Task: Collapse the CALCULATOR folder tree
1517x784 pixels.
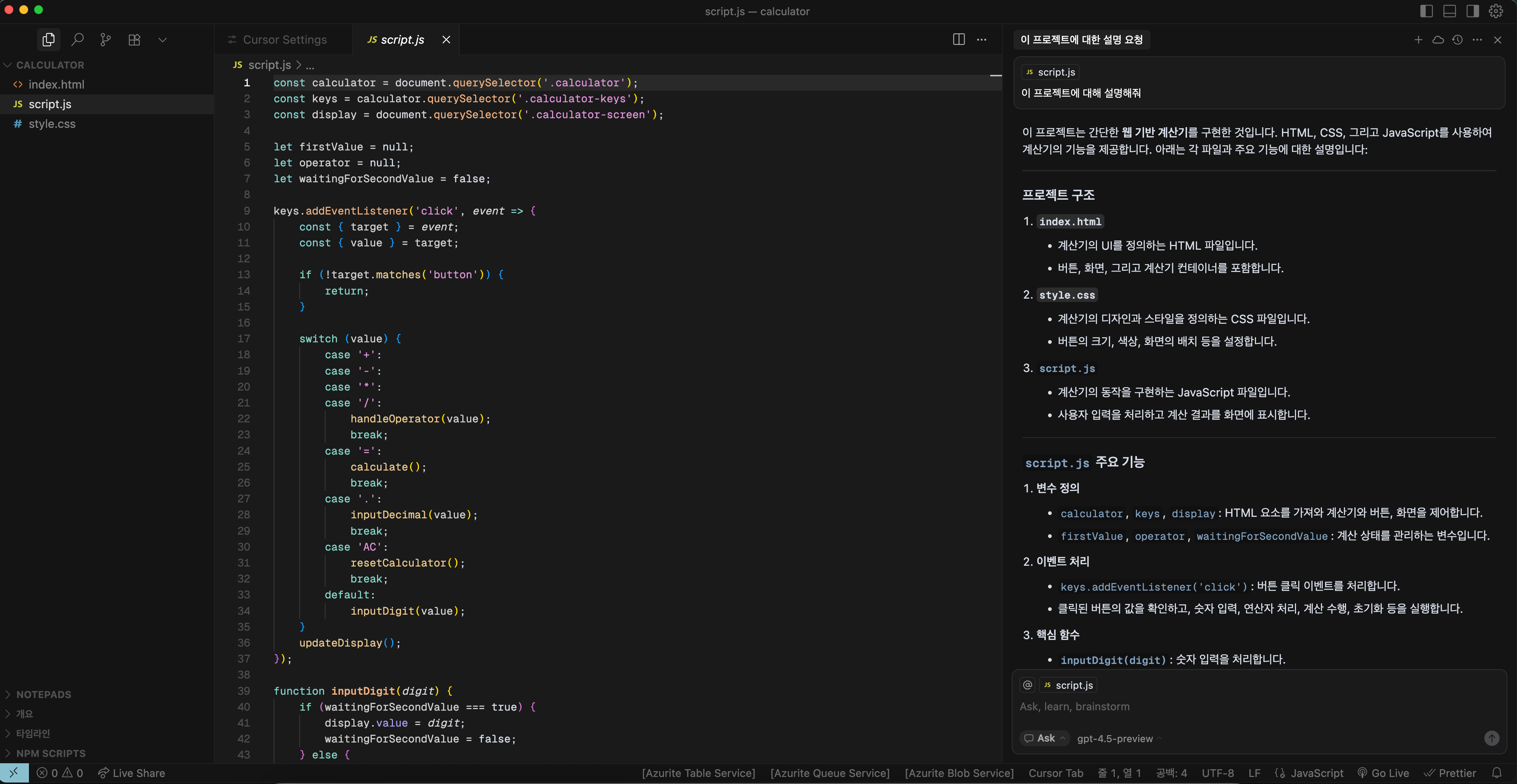Action: (49, 65)
